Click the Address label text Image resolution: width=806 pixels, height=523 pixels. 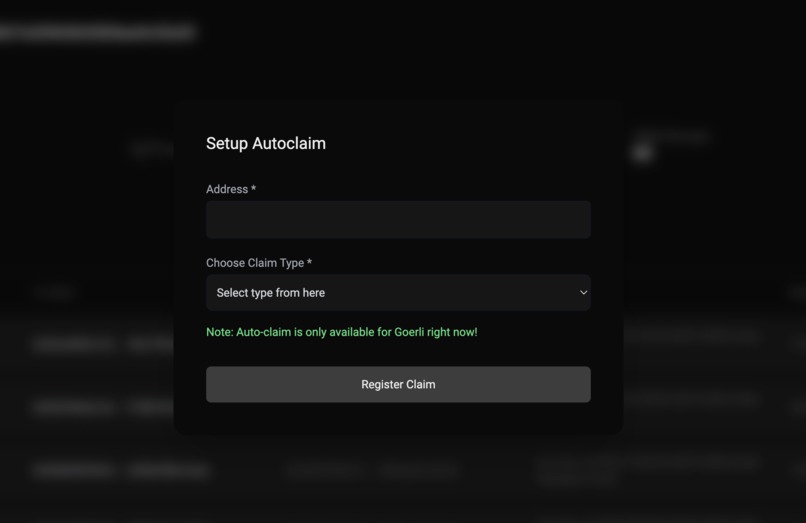227,189
